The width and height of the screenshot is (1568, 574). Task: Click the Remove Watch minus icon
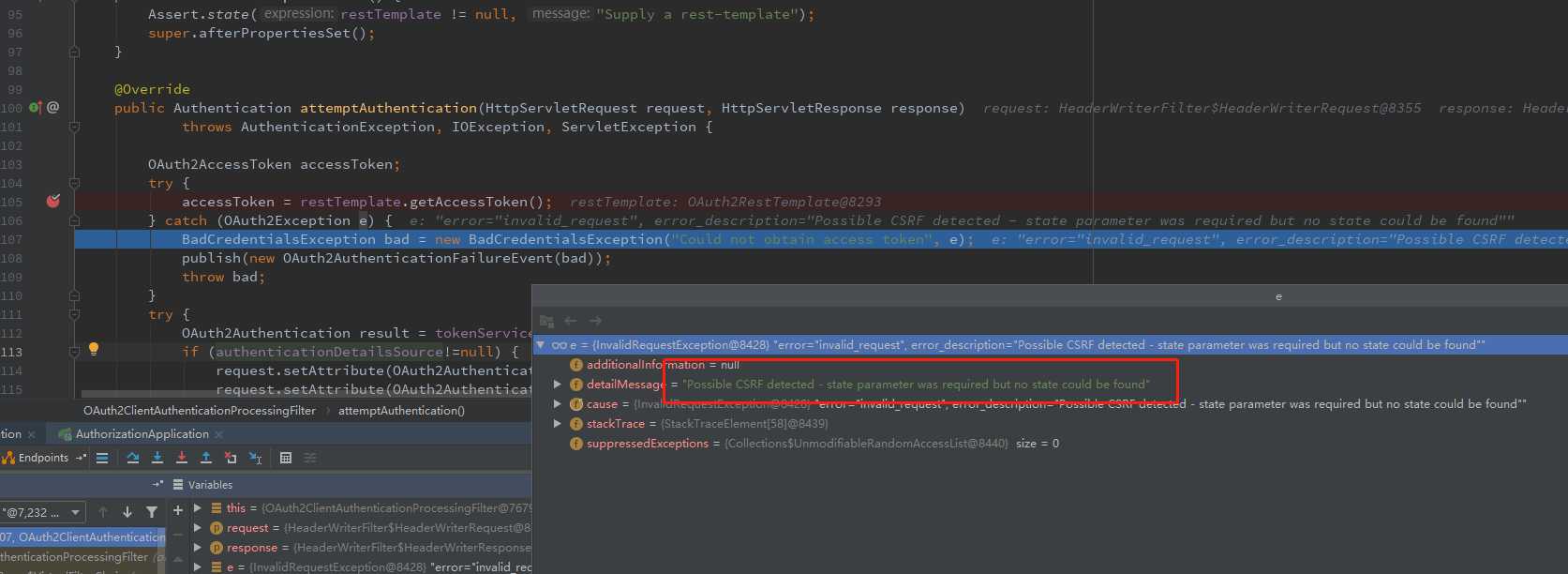coord(178,534)
